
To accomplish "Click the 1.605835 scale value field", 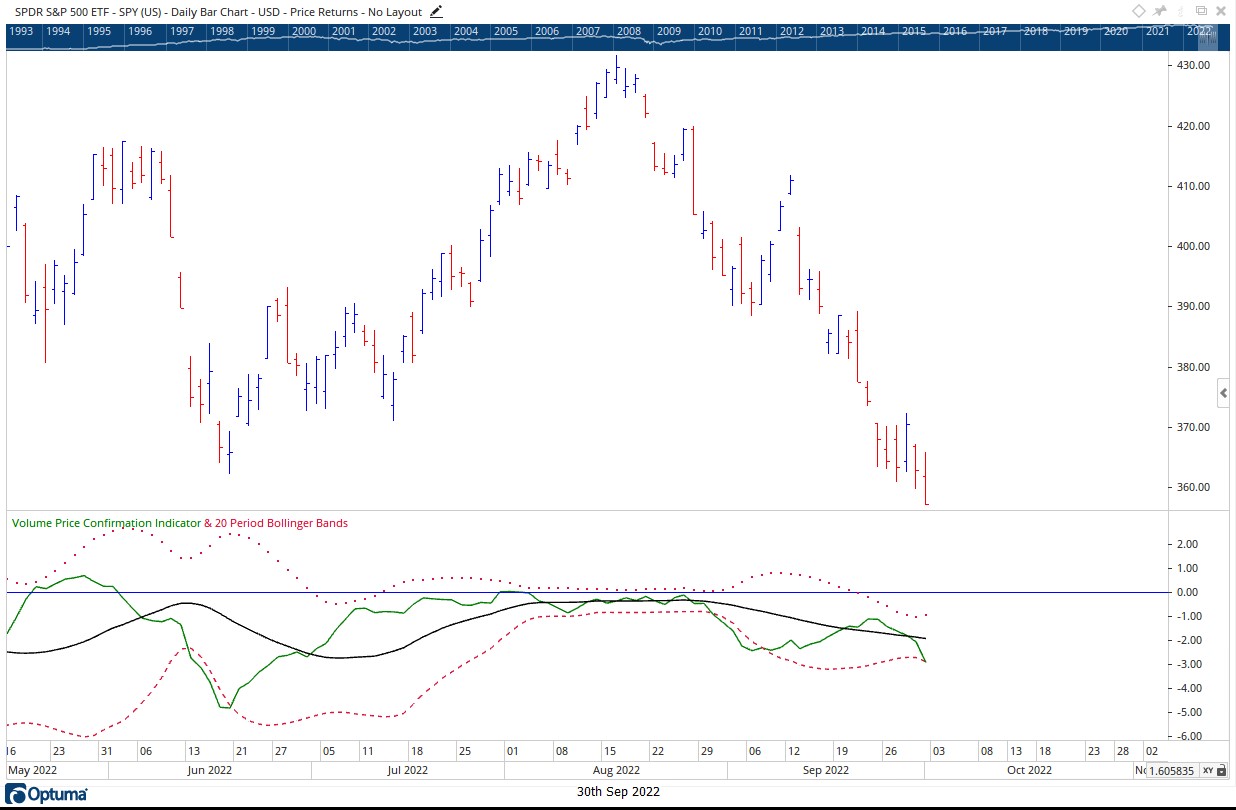I will (x=1173, y=771).
